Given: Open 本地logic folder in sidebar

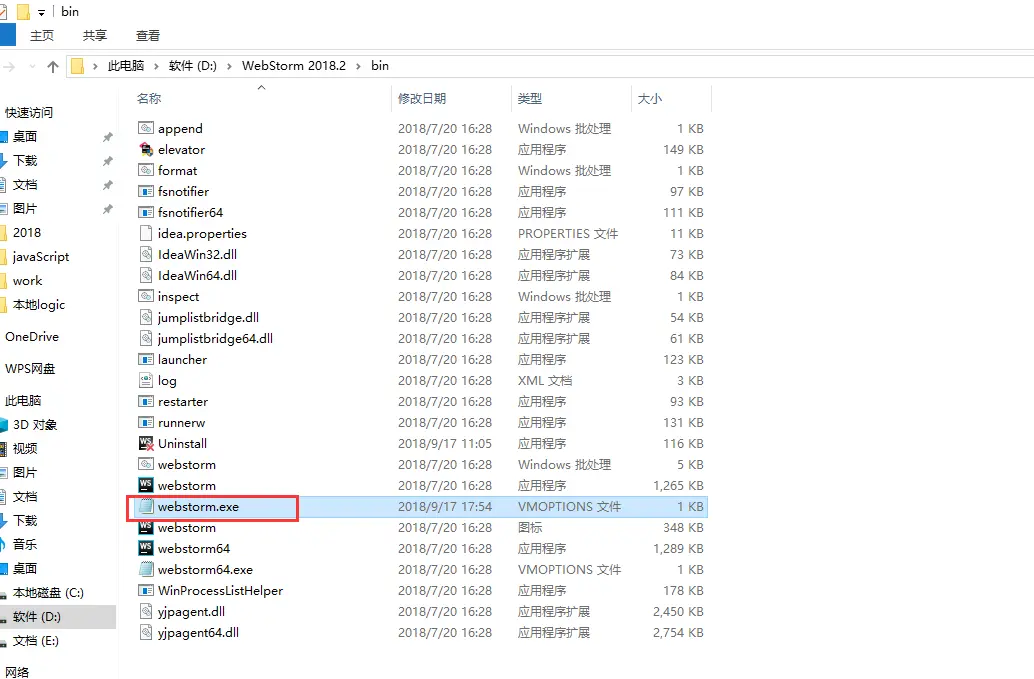Looking at the screenshot, I should (x=39, y=305).
